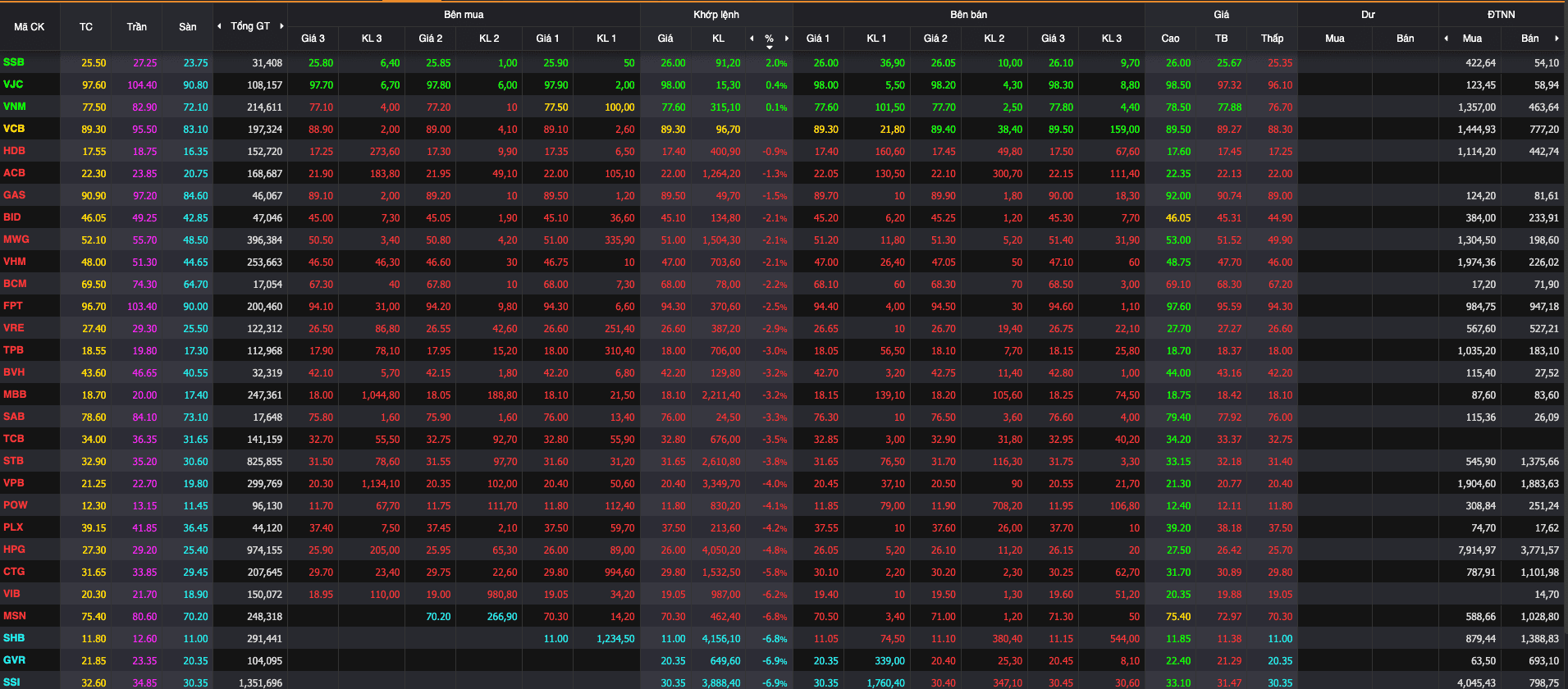Open HPG ticker symbol
The width and height of the screenshot is (1568, 689).
point(14,550)
